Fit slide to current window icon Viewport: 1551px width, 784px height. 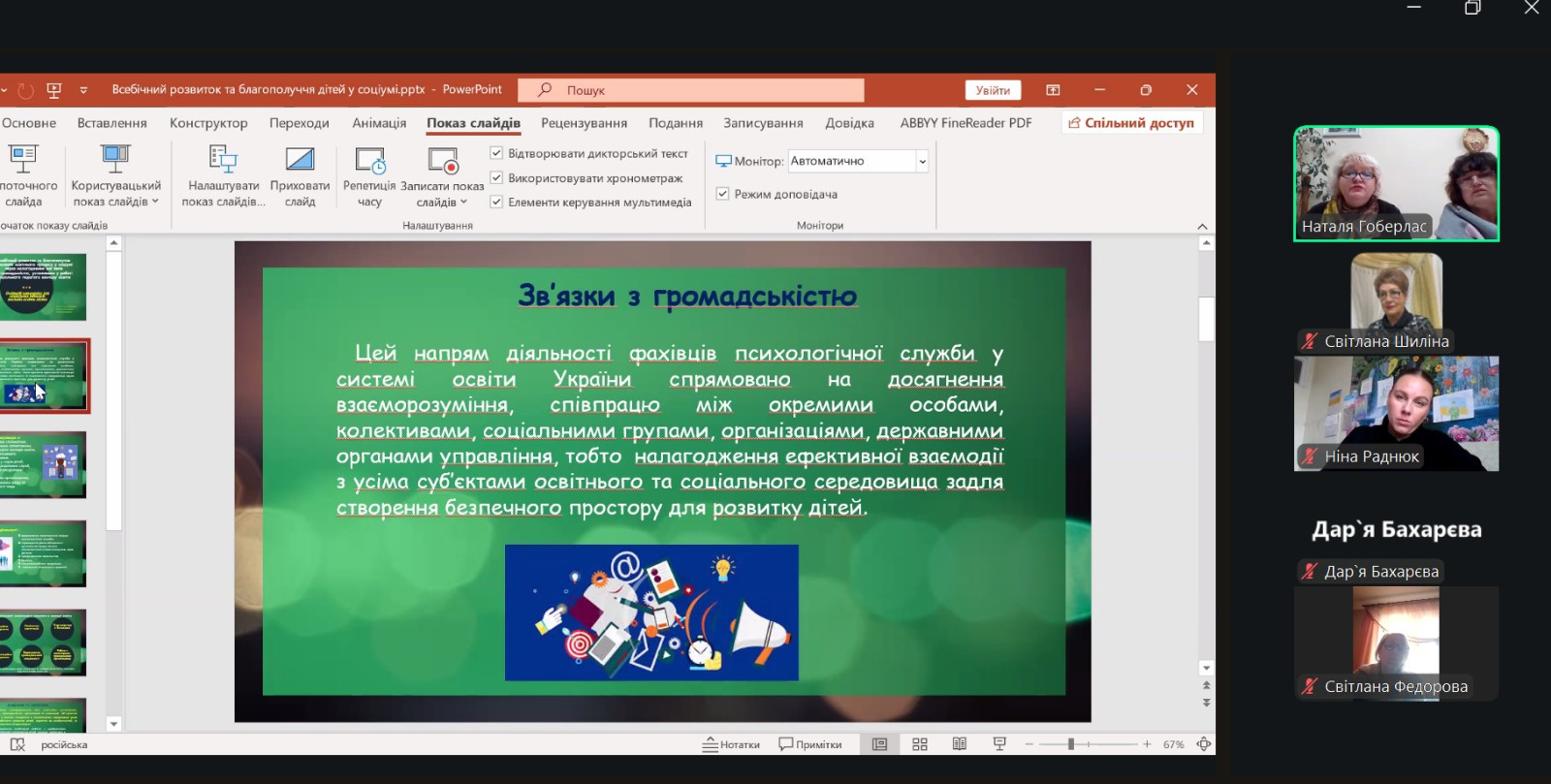click(1204, 744)
